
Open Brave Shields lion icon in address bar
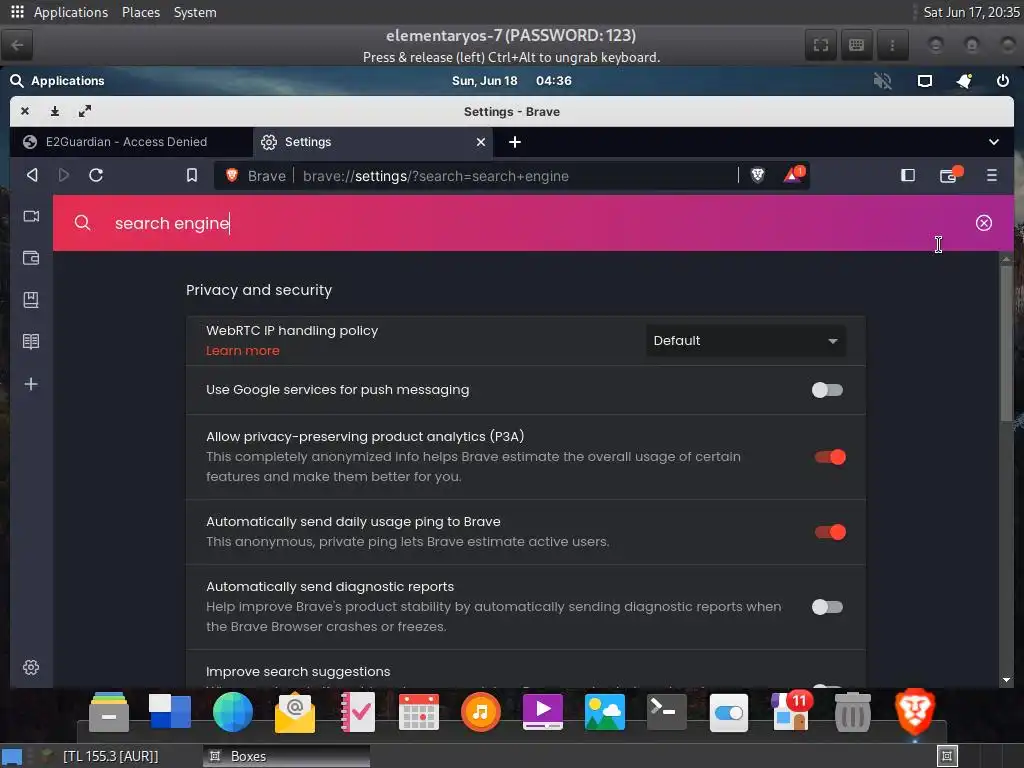(758, 175)
